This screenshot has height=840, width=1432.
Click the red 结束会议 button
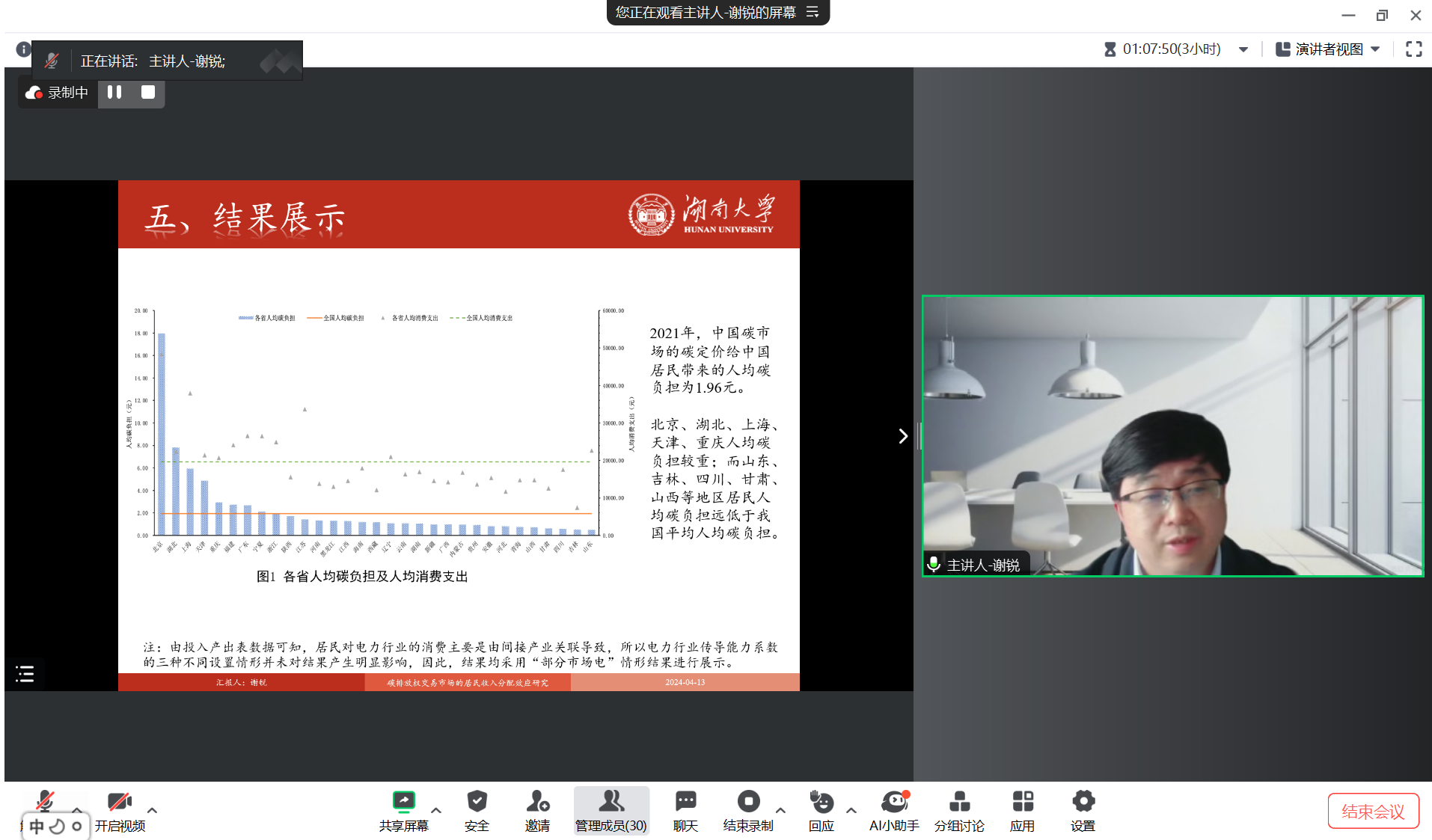tap(1373, 812)
